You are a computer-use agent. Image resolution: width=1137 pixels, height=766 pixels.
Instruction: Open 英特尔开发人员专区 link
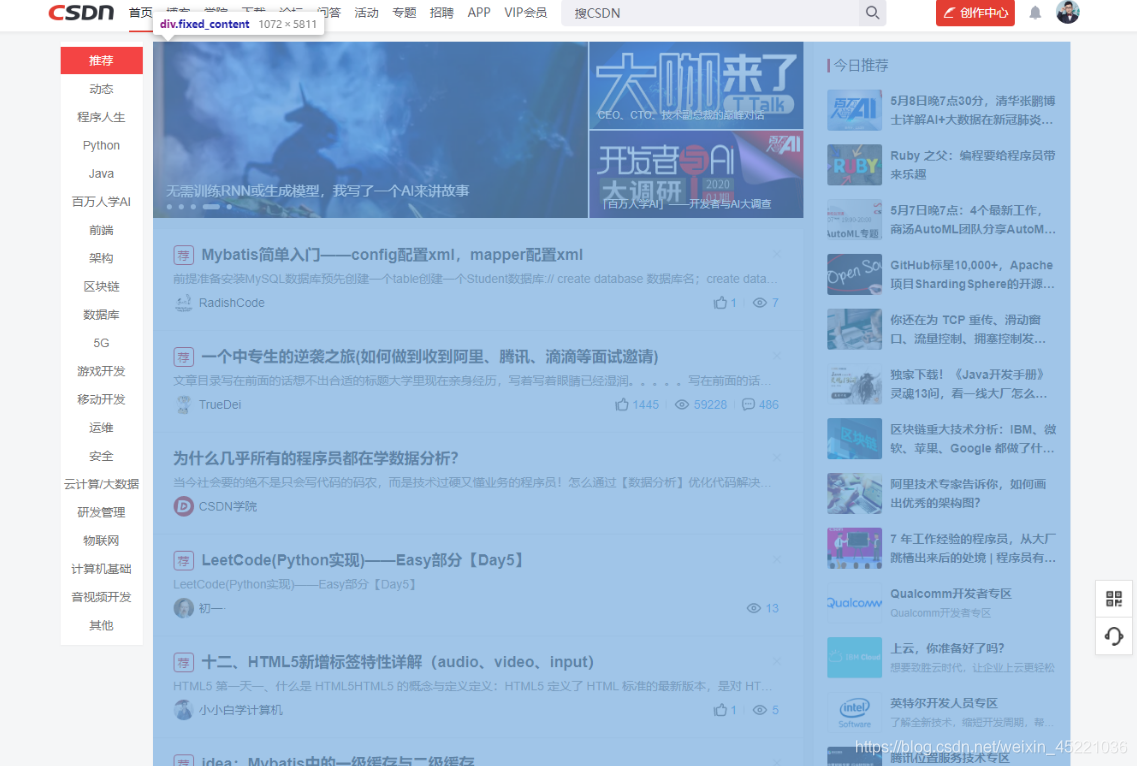coord(943,703)
